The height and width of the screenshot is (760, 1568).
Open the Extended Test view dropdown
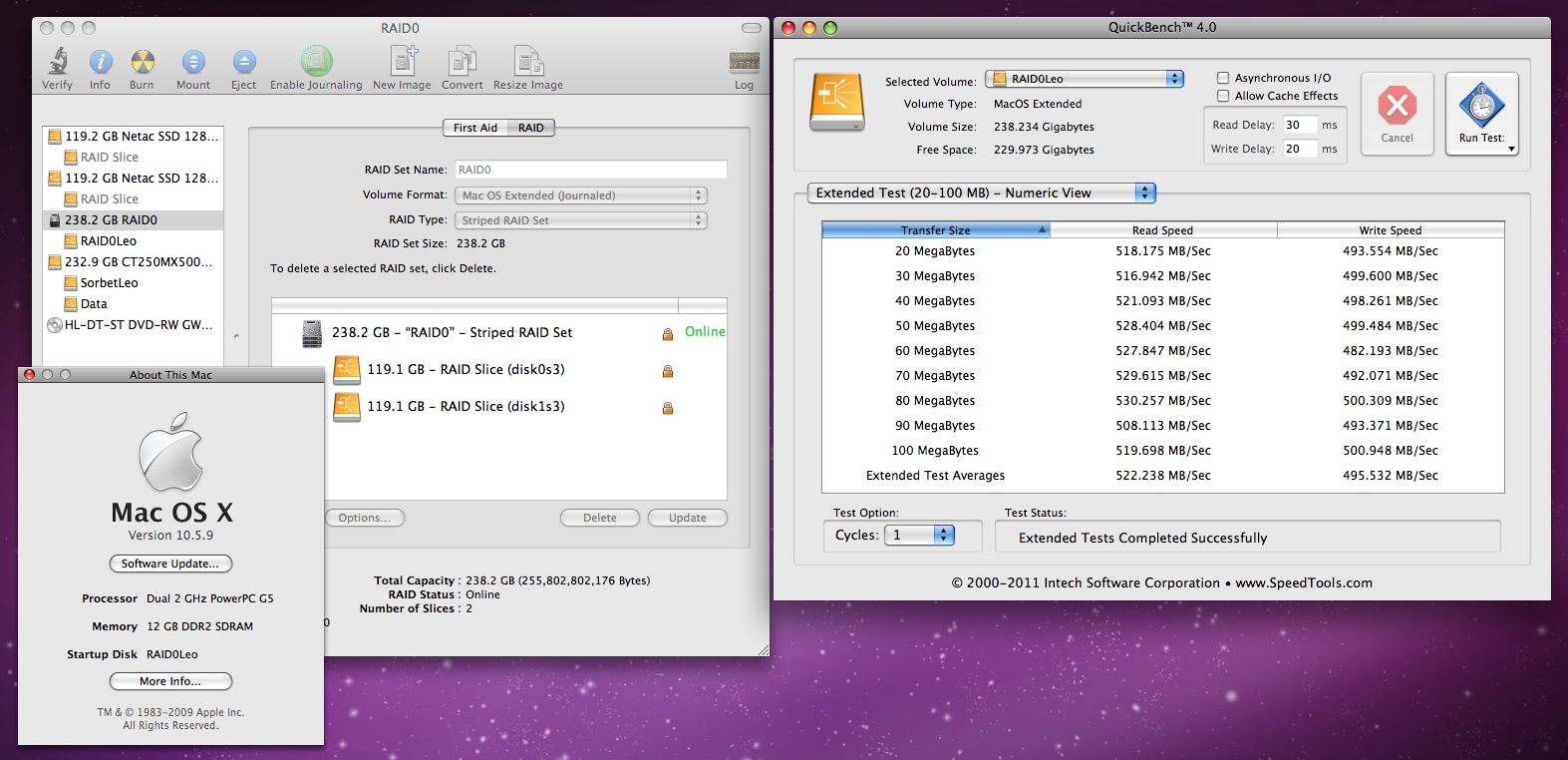pos(981,192)
